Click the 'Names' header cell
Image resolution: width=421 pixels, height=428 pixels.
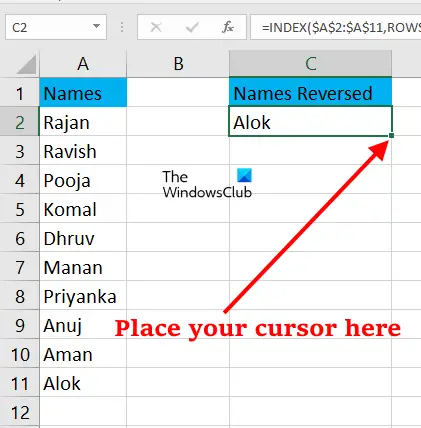tap(83, 92)
